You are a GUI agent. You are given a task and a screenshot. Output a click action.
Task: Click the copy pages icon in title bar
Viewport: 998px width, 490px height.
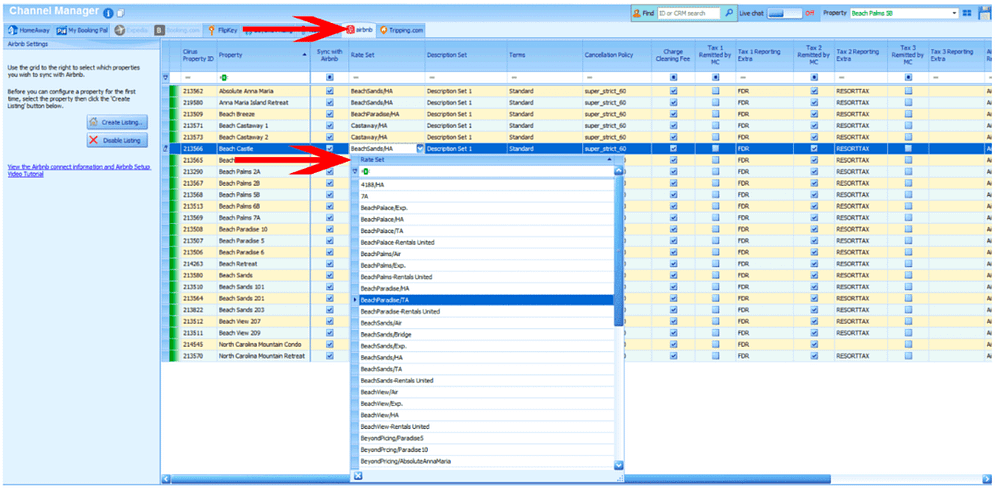click(x=121, y=13)
